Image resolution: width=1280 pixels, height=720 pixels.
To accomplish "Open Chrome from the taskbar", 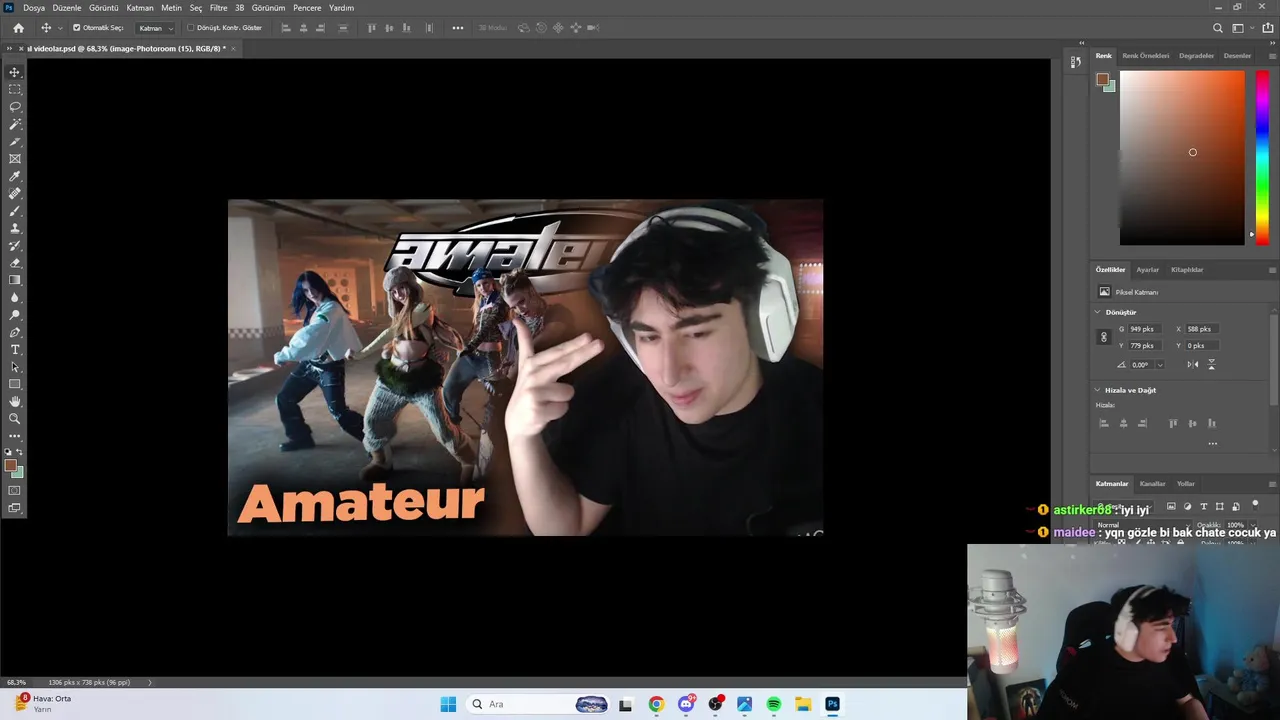I will click(x=656, y=704).
